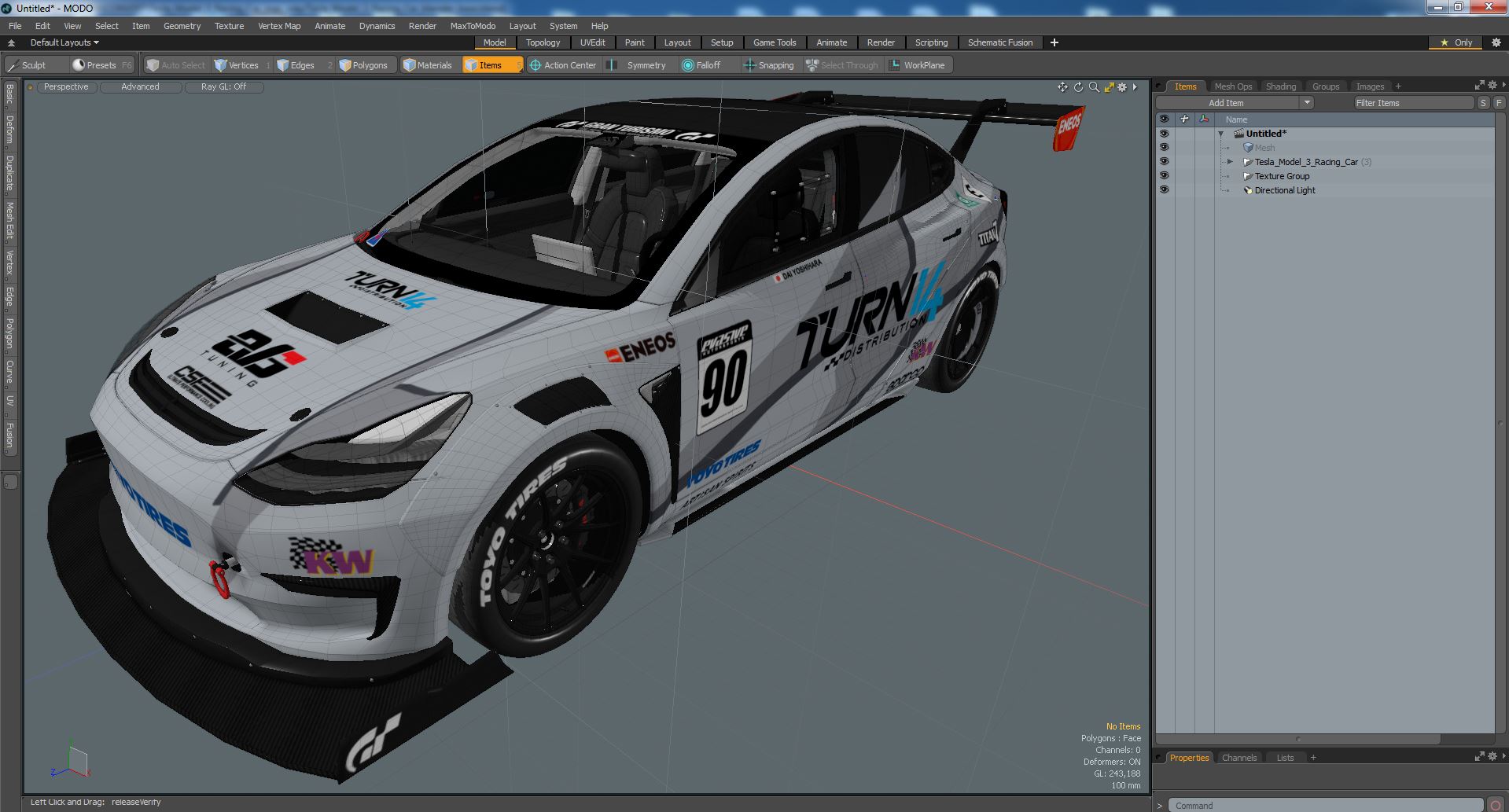The width and height of the screenshot is (1509, 812).
Task: Open the Action Center options
Action: (x=563, y=65)
